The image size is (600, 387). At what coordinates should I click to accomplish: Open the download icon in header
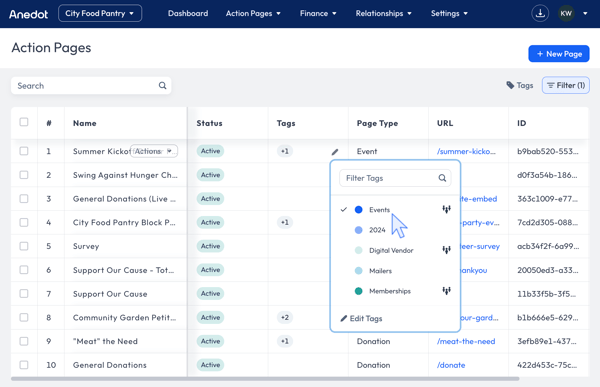click(x=540, y=13)
